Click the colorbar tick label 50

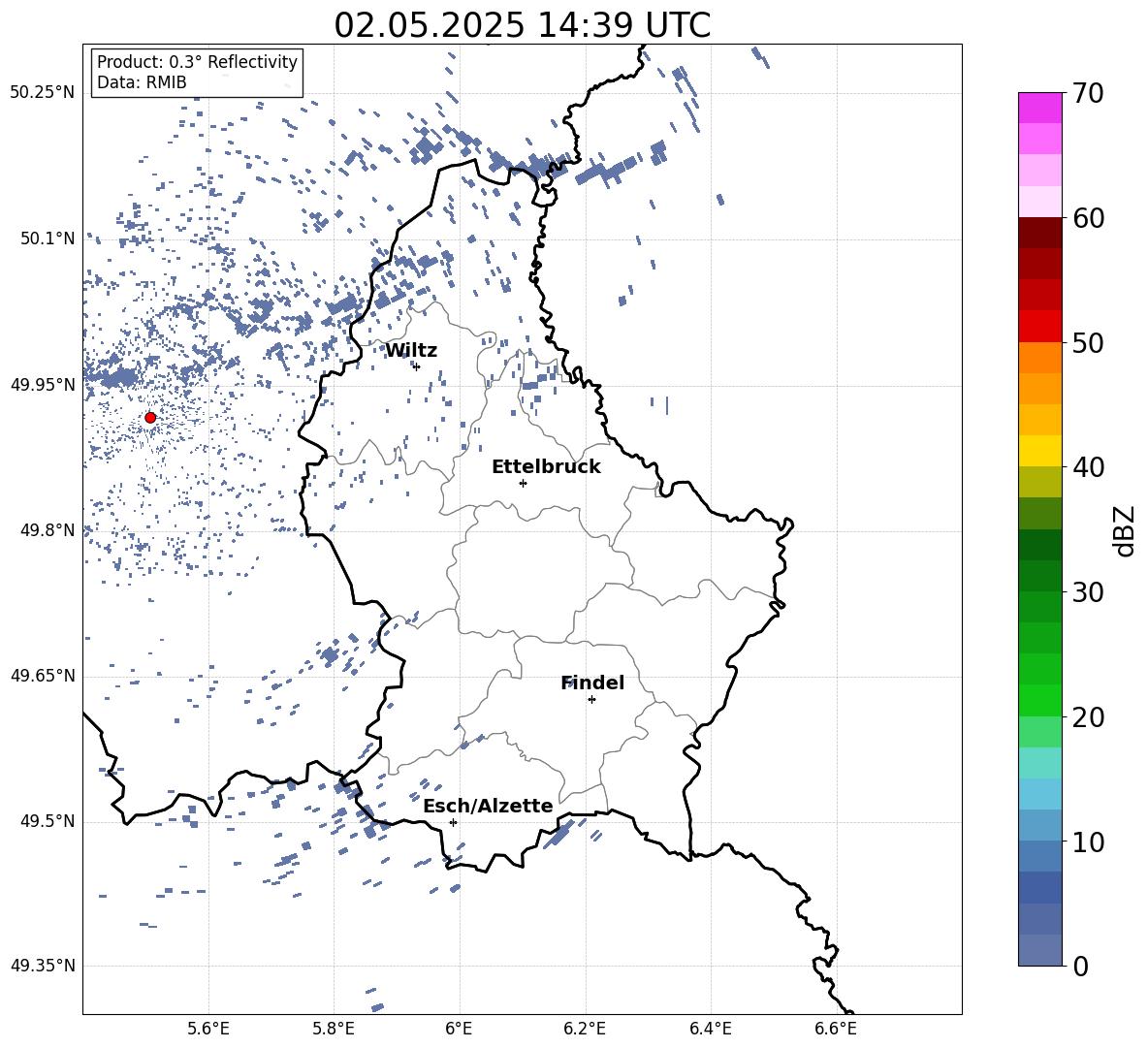pos(1088,342)
